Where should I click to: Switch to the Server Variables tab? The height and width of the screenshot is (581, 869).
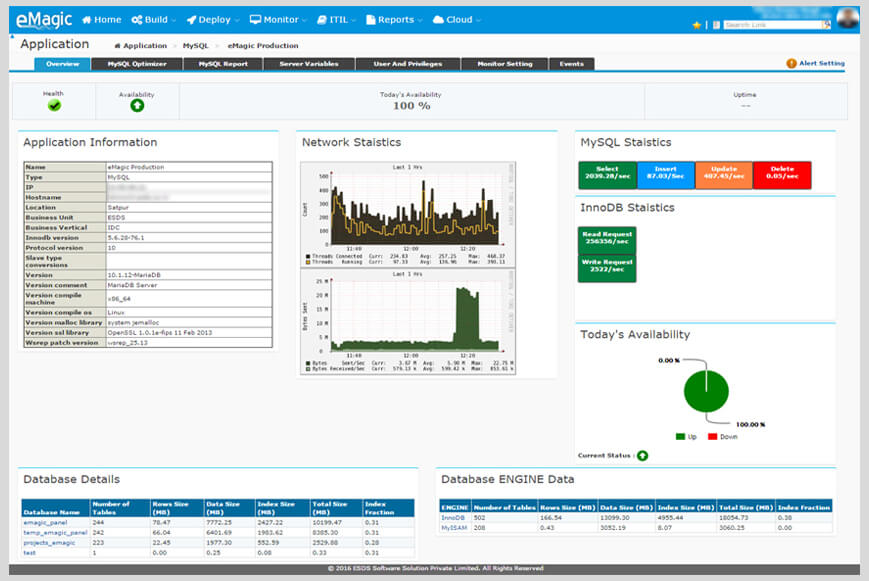point(309,64)
